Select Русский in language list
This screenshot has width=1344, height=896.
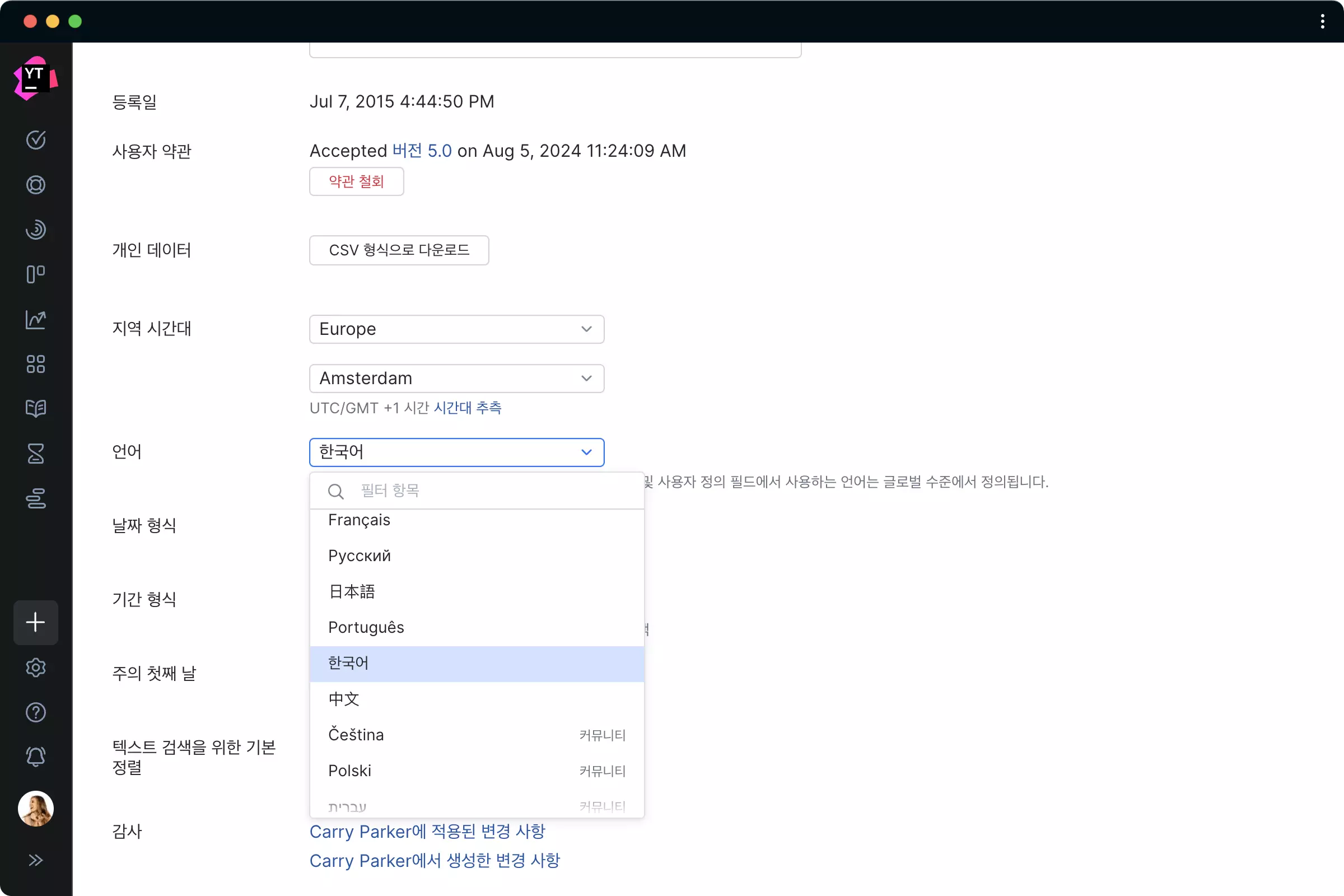360,556
